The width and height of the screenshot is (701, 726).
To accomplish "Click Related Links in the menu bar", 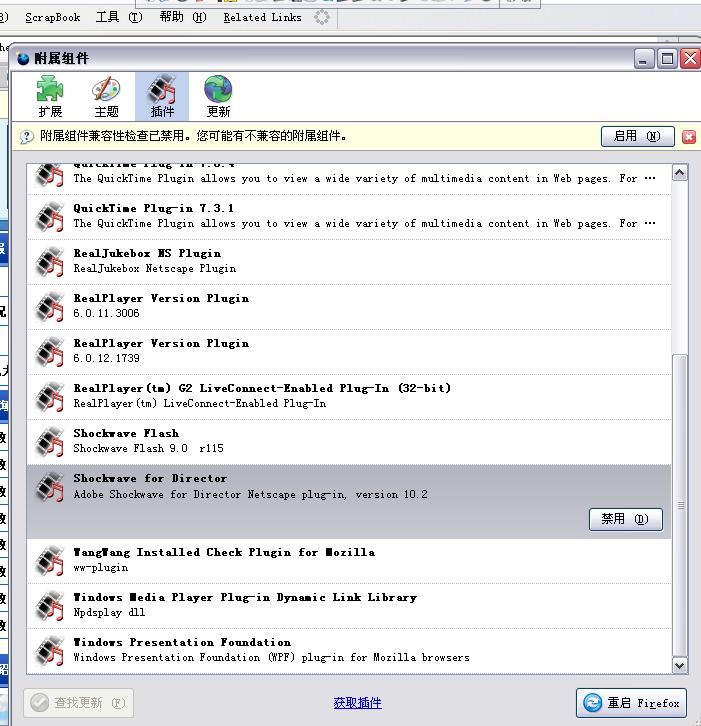I will coord(262,18).
